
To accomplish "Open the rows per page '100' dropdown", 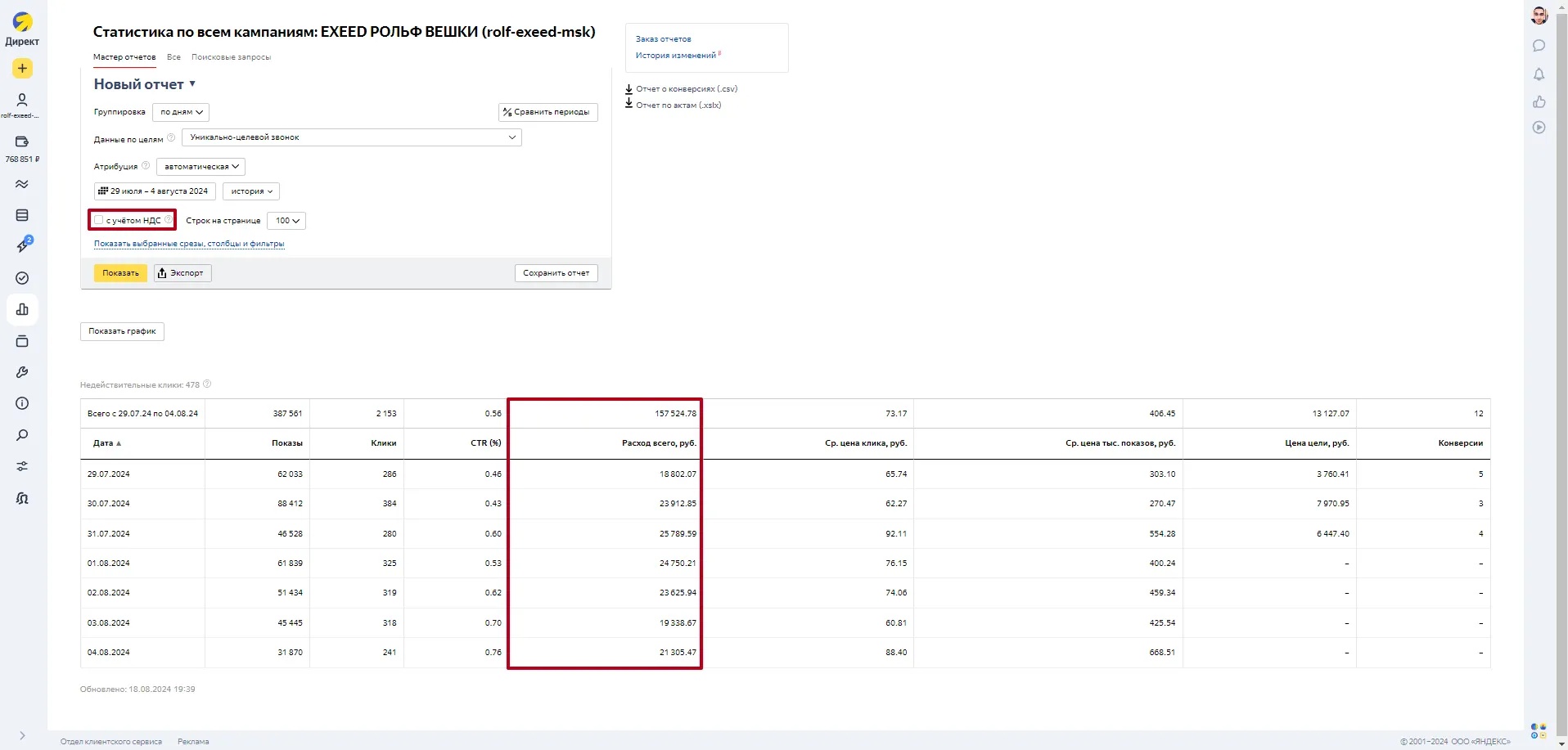I will tap(286, 221).
